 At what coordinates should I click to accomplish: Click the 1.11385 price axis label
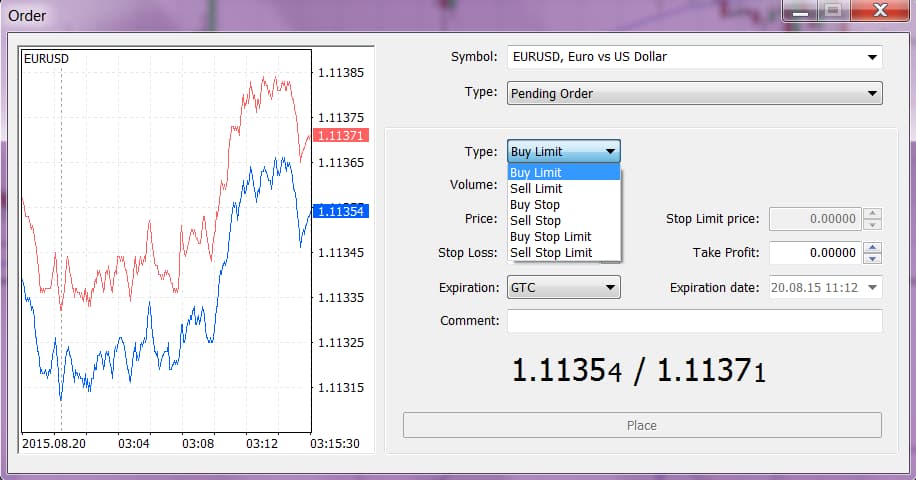point(341,72)
